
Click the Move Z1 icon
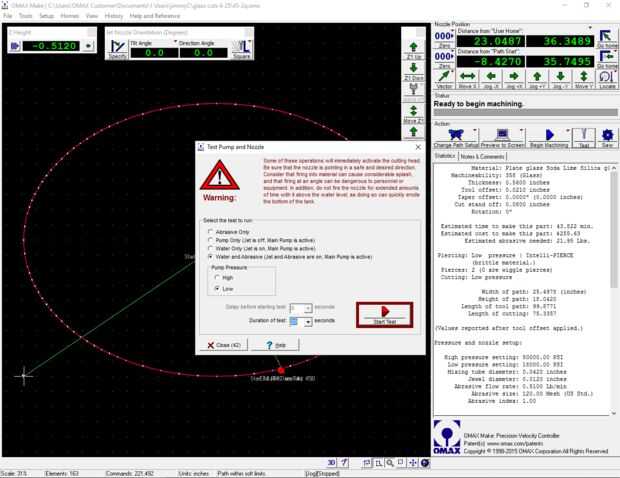tap(413, 113)
